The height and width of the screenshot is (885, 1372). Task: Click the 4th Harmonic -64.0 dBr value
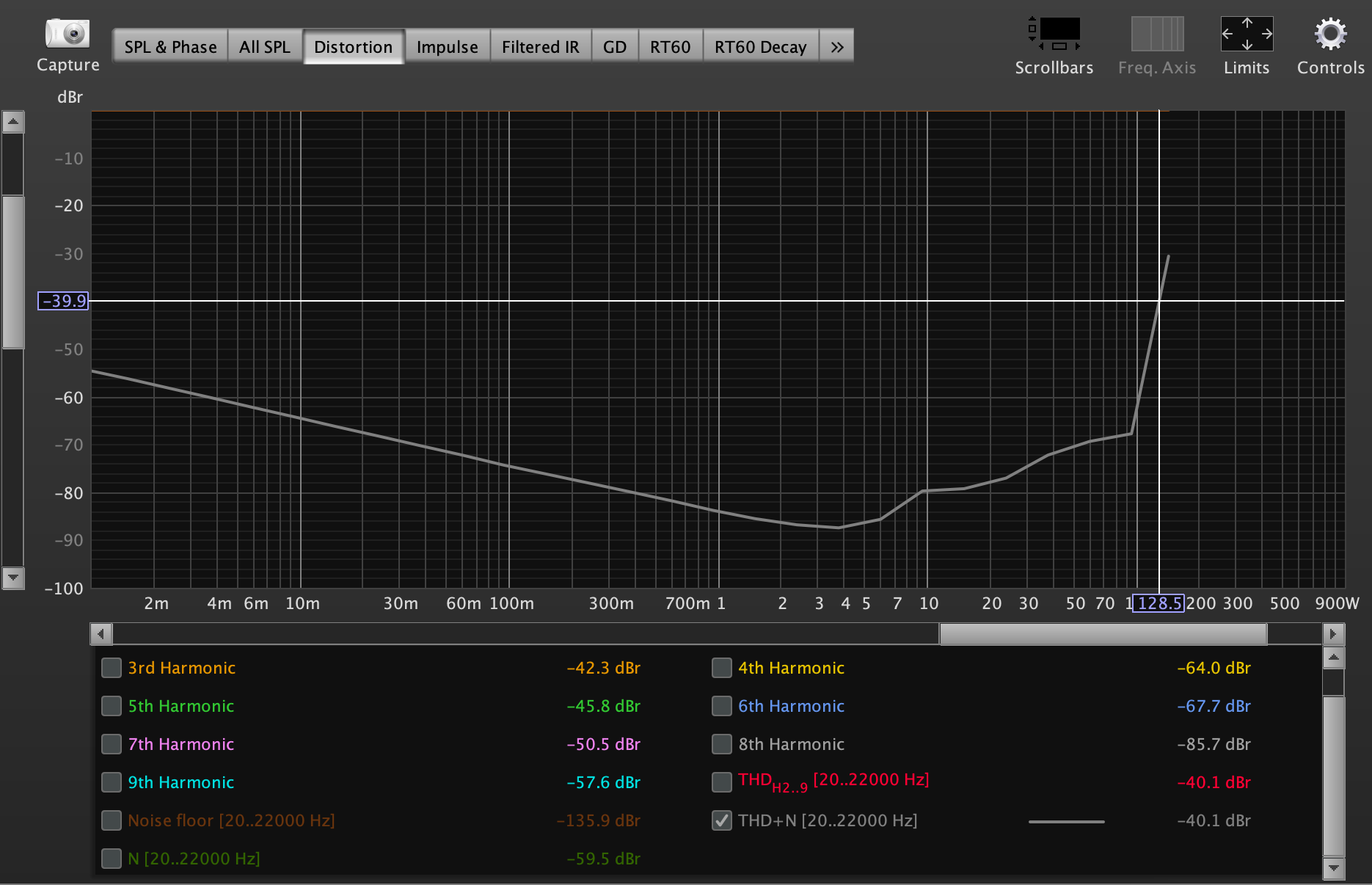click(x=1214, y=668)
